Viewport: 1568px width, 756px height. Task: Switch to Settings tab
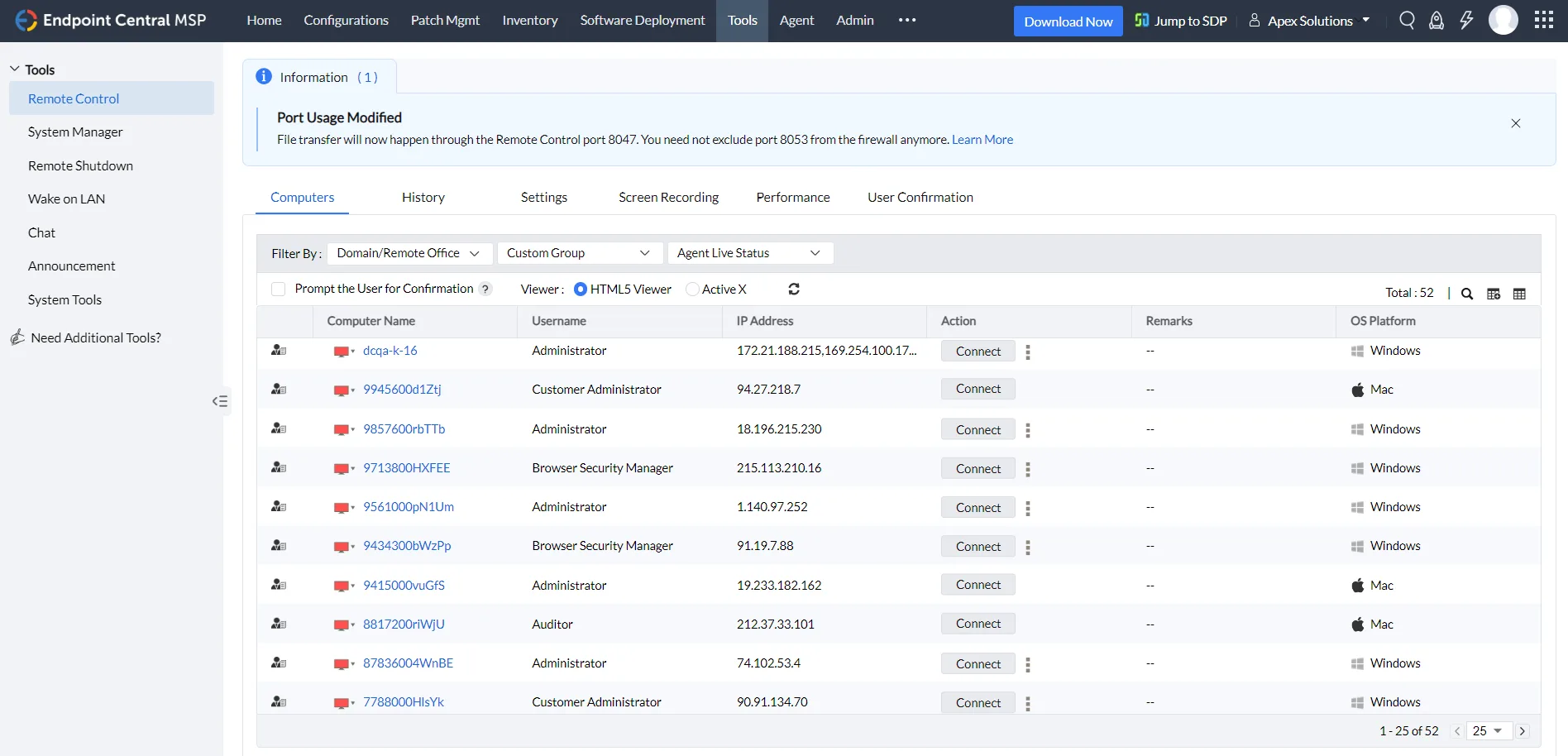click(x=544, y=197)
